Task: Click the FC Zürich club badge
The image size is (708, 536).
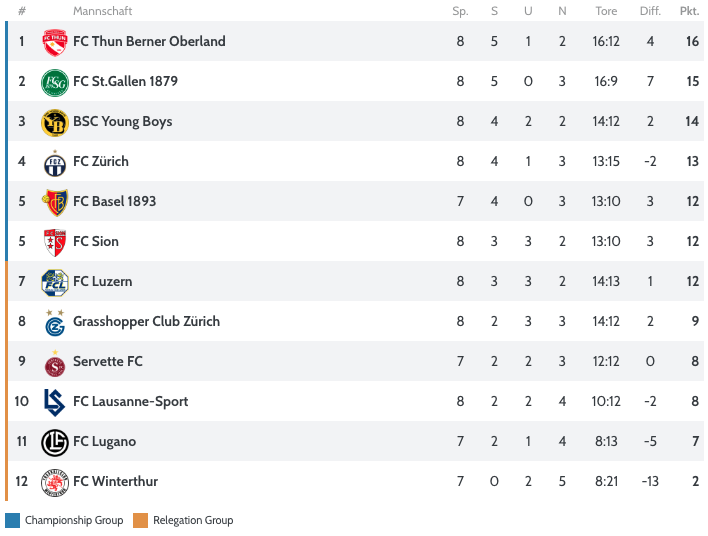Action: tap(54, 162)
